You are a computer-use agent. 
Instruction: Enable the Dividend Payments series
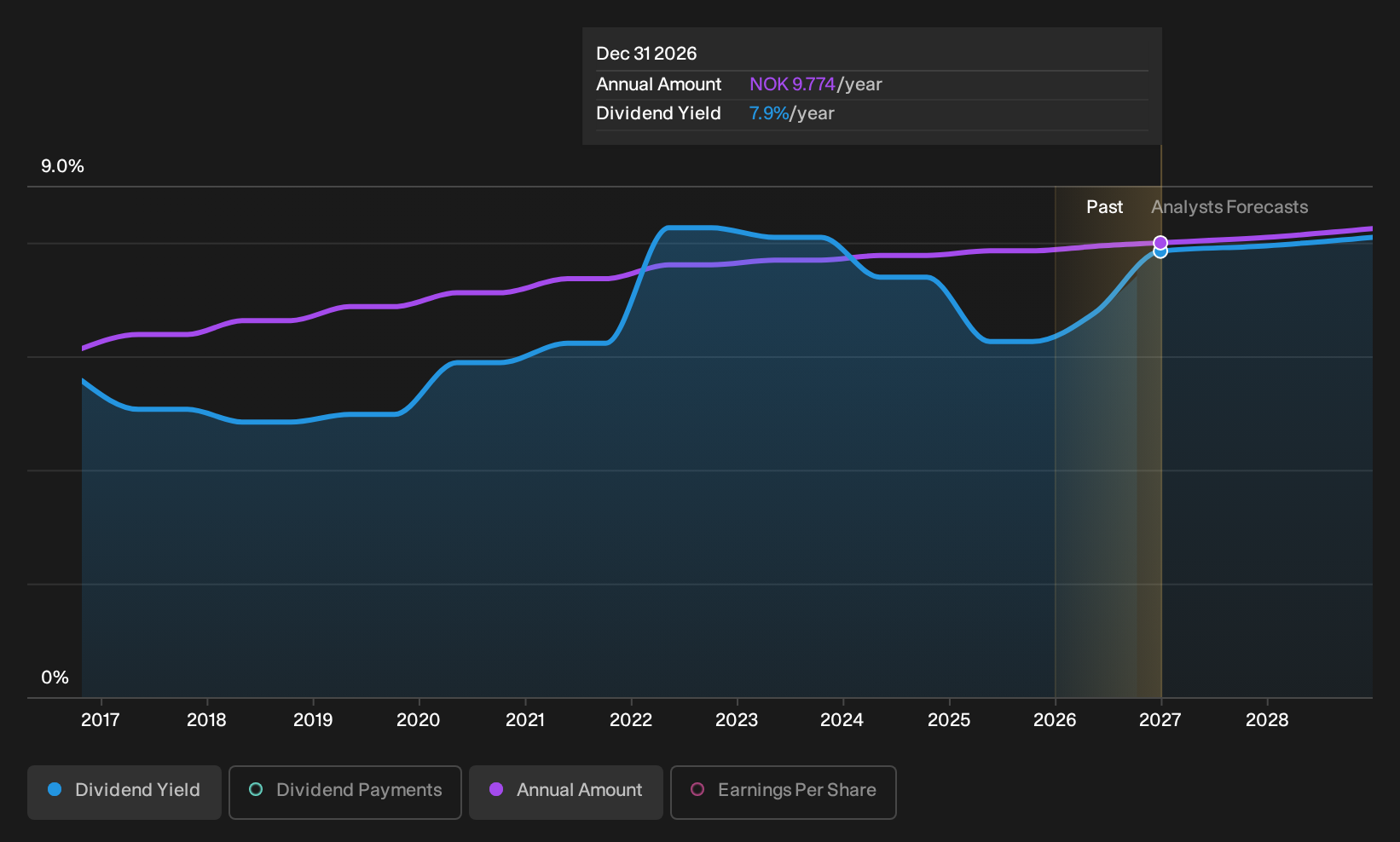coord(345,793)
